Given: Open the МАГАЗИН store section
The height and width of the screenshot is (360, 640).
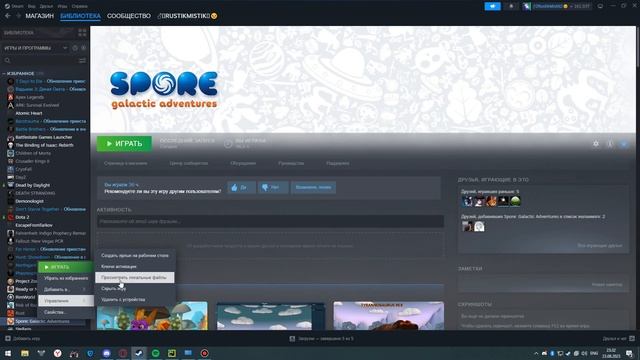Looking at the screenshot, I should point(40,16).
